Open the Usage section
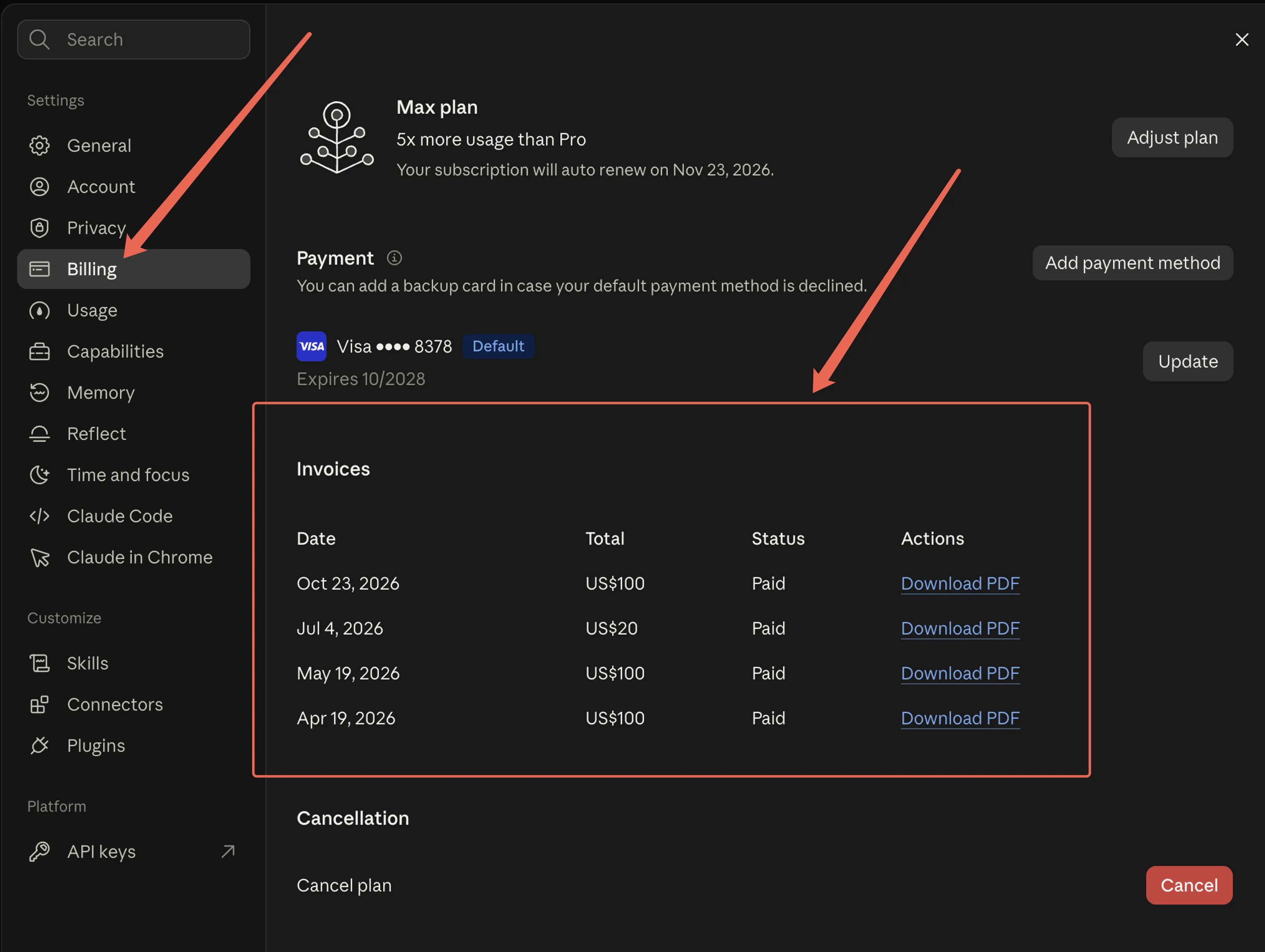The width and height of the screenshot is (1265, 952). click(134, 310)
